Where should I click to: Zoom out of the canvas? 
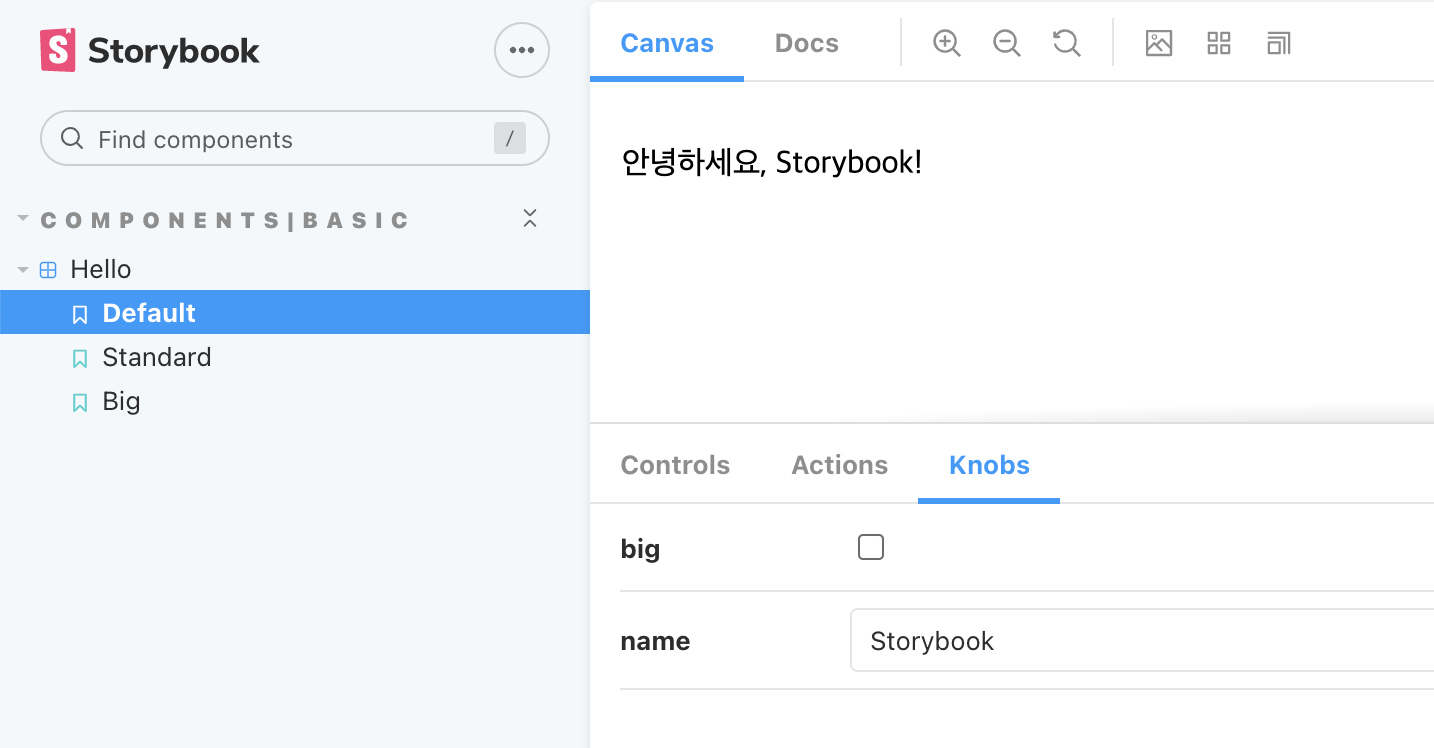[1006, 43]
